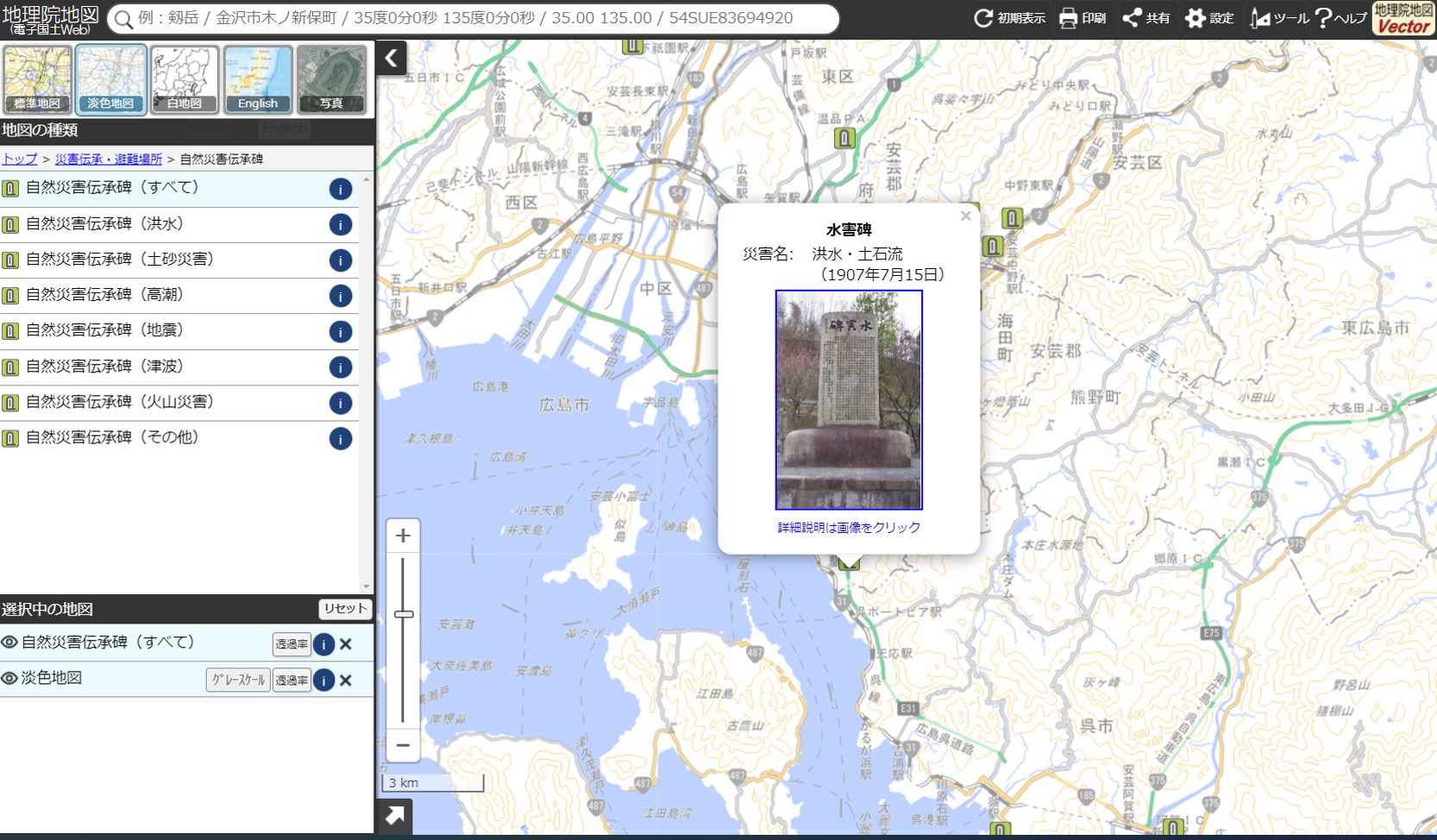1437x840 pixels.
Task: Open the ツール tools menu
Action: (x=1279, y=18)
